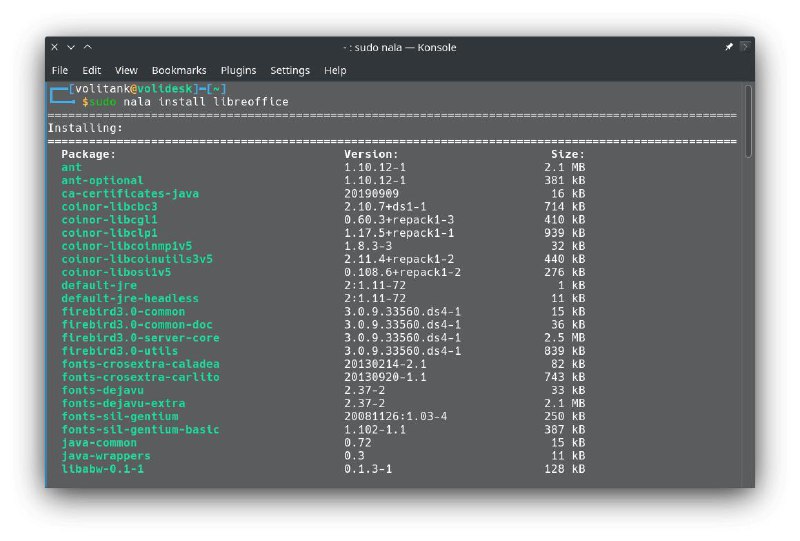800x541 pixels.
Task: Click the 'default-jre-headless' package name
Action: click(x=130, y=299)
